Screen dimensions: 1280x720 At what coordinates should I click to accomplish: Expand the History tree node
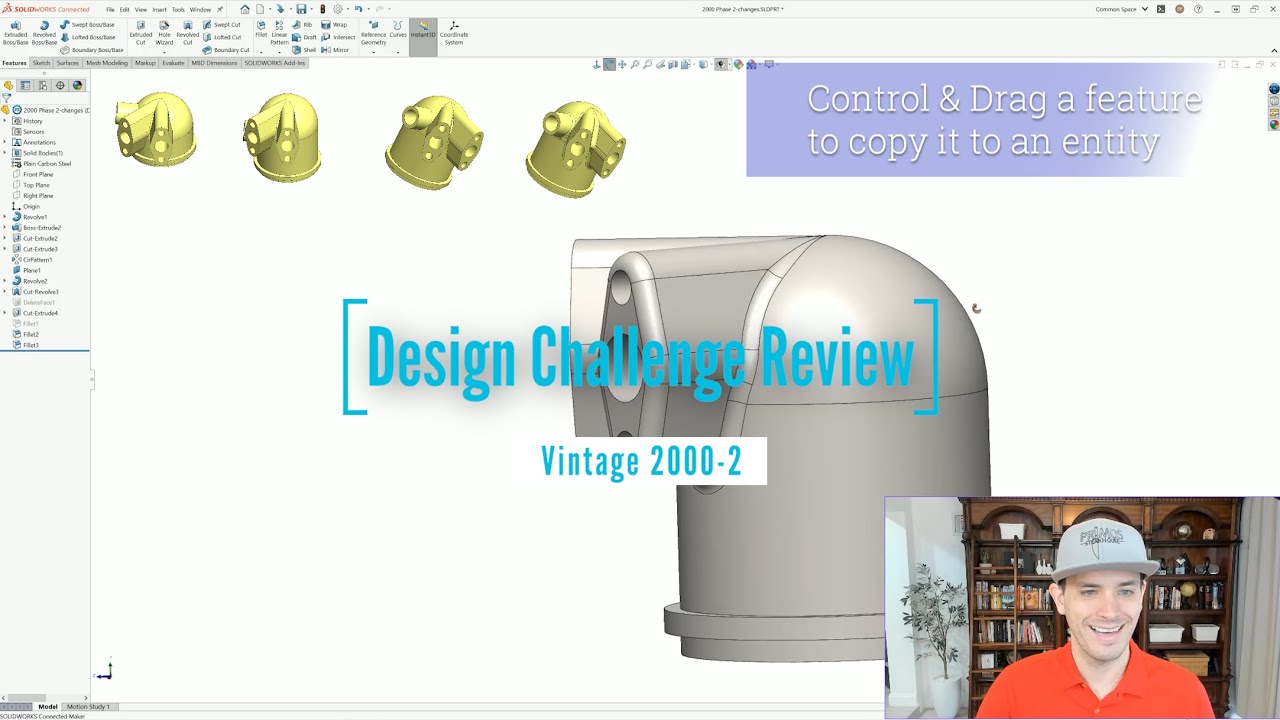(5, 121)
